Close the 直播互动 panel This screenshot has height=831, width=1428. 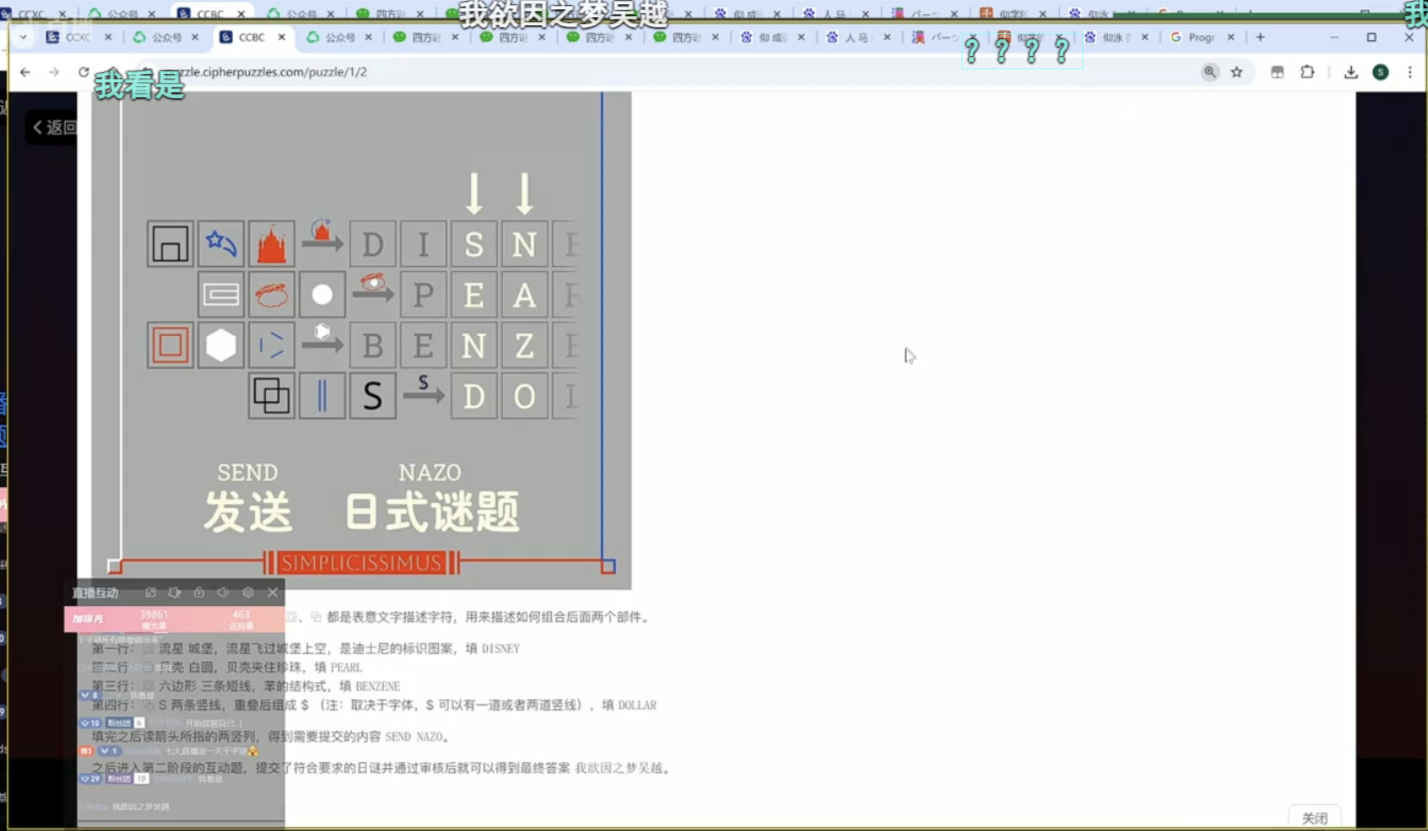pos(272,593)
